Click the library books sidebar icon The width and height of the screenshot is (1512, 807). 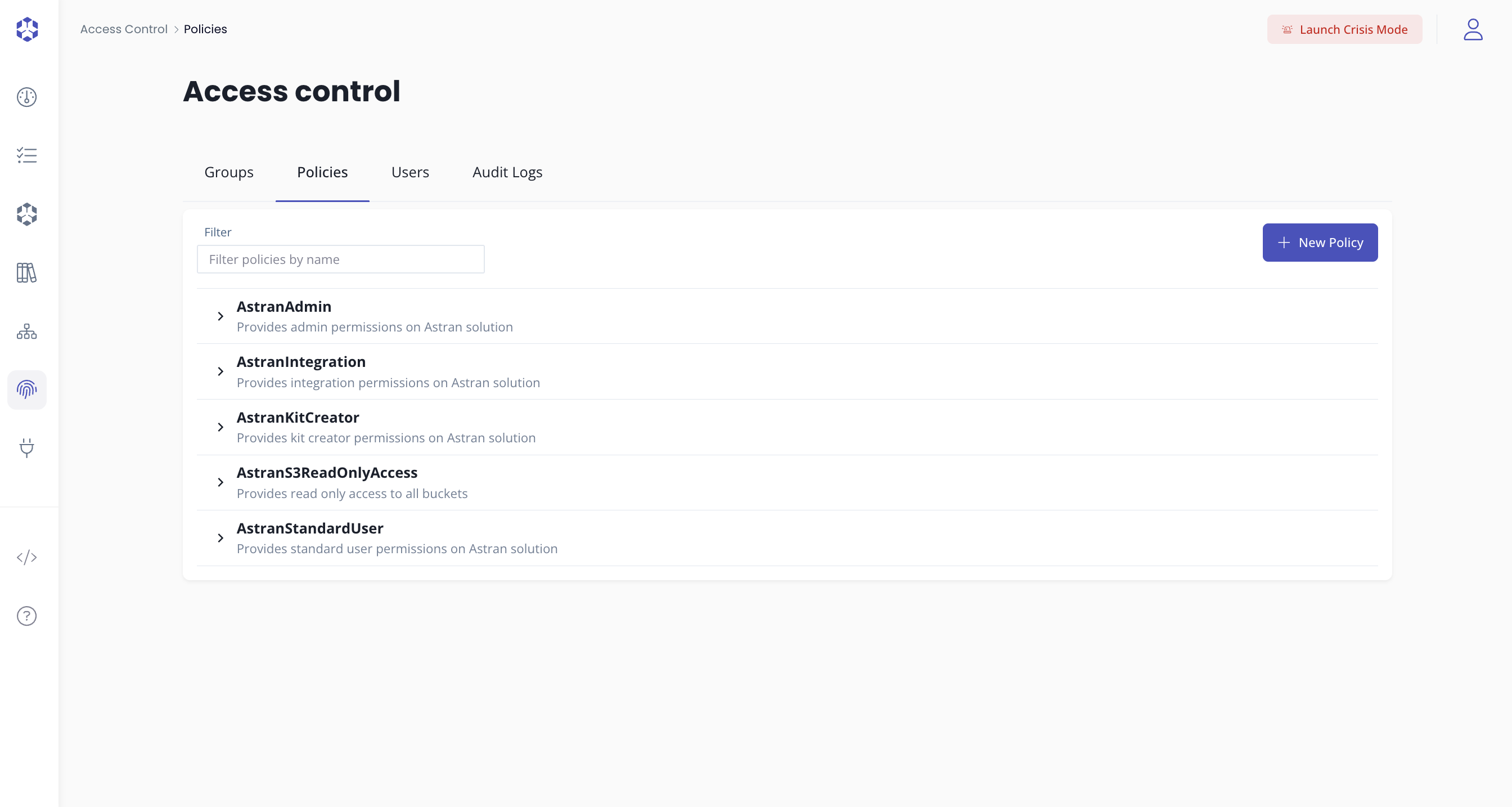pyautogui.click(x=26, y=272)
